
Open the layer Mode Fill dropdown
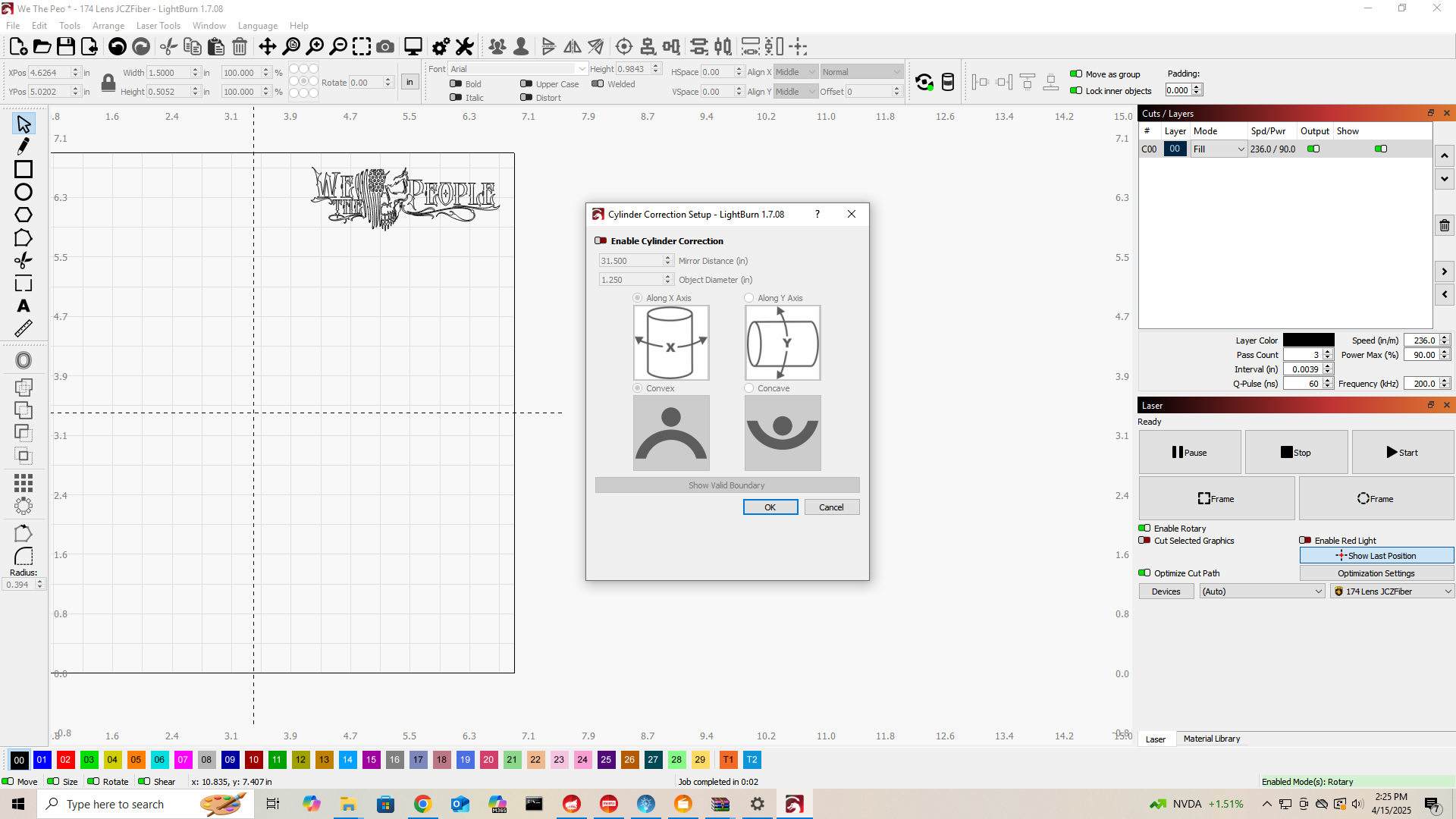[x=1219, y=149]
